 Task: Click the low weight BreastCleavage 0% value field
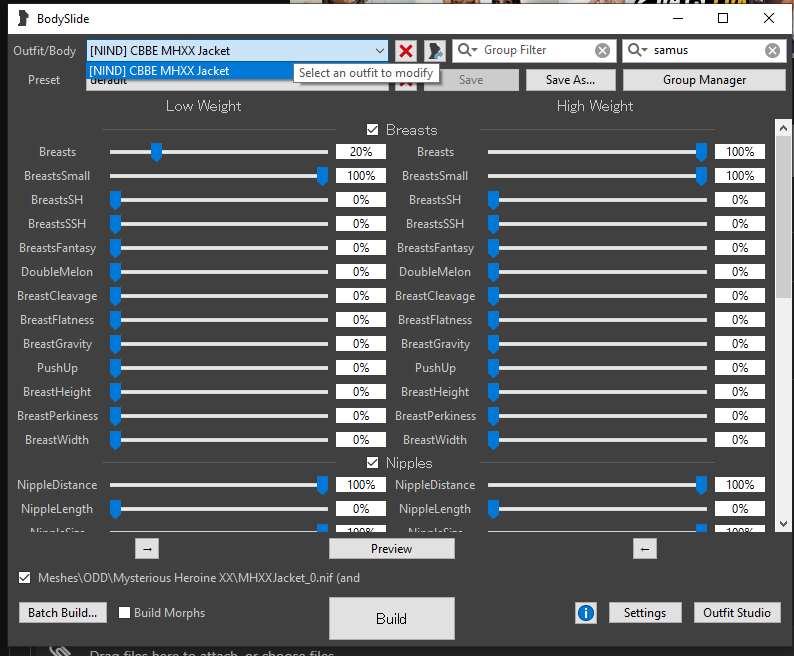[361, 296]
